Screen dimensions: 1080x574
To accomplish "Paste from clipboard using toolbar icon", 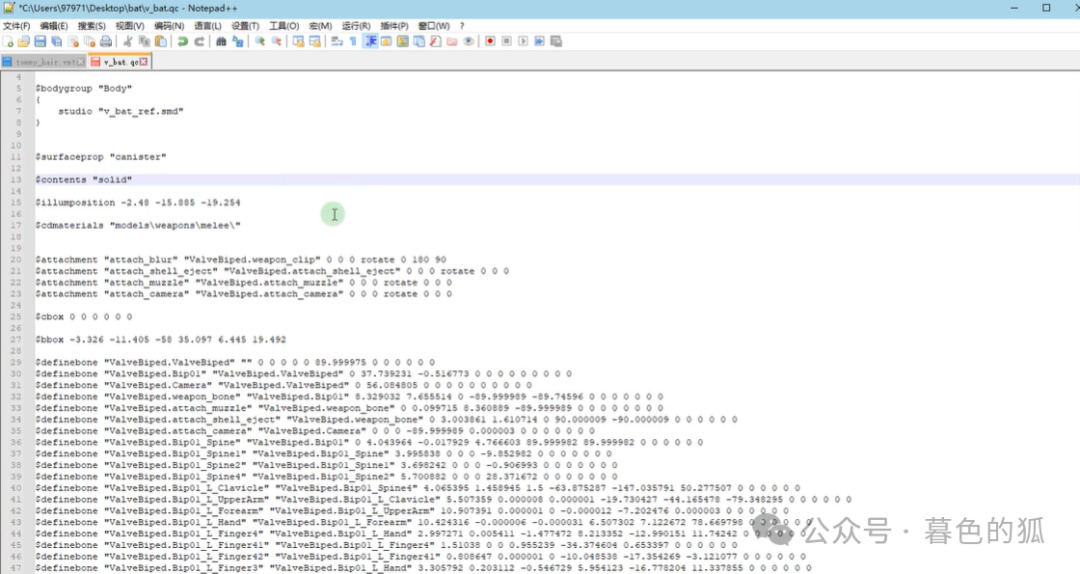I will click(x=160, y=41).
